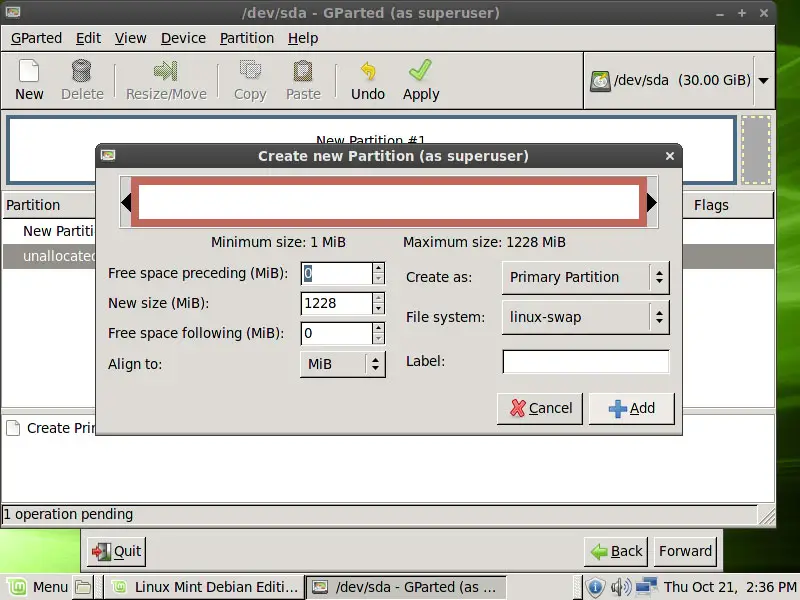Screen dimensions: 800x600
Task: Click the Flags column header
Action: [x=728, y=205]
